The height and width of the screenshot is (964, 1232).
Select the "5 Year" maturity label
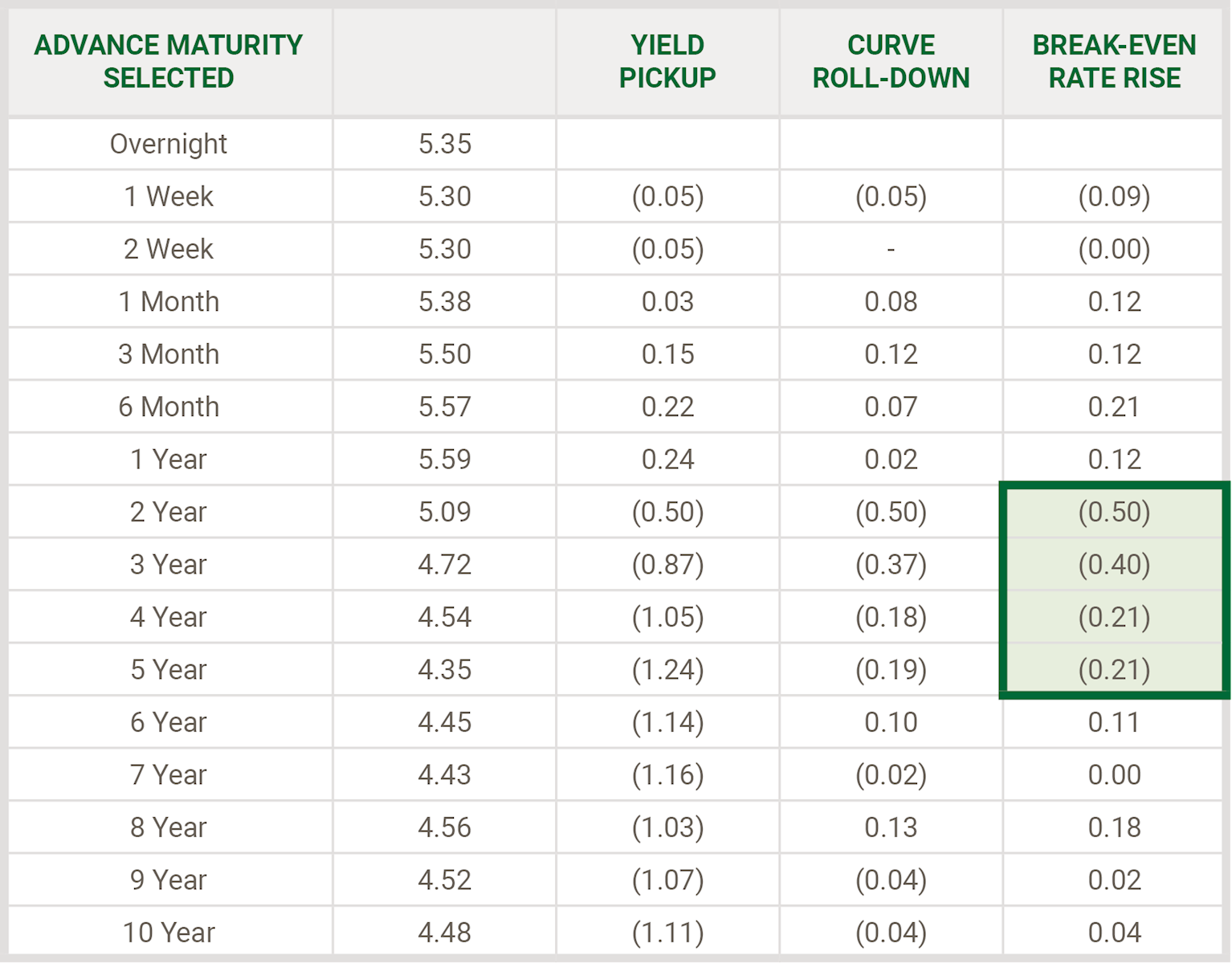click(x=169, y=670)
